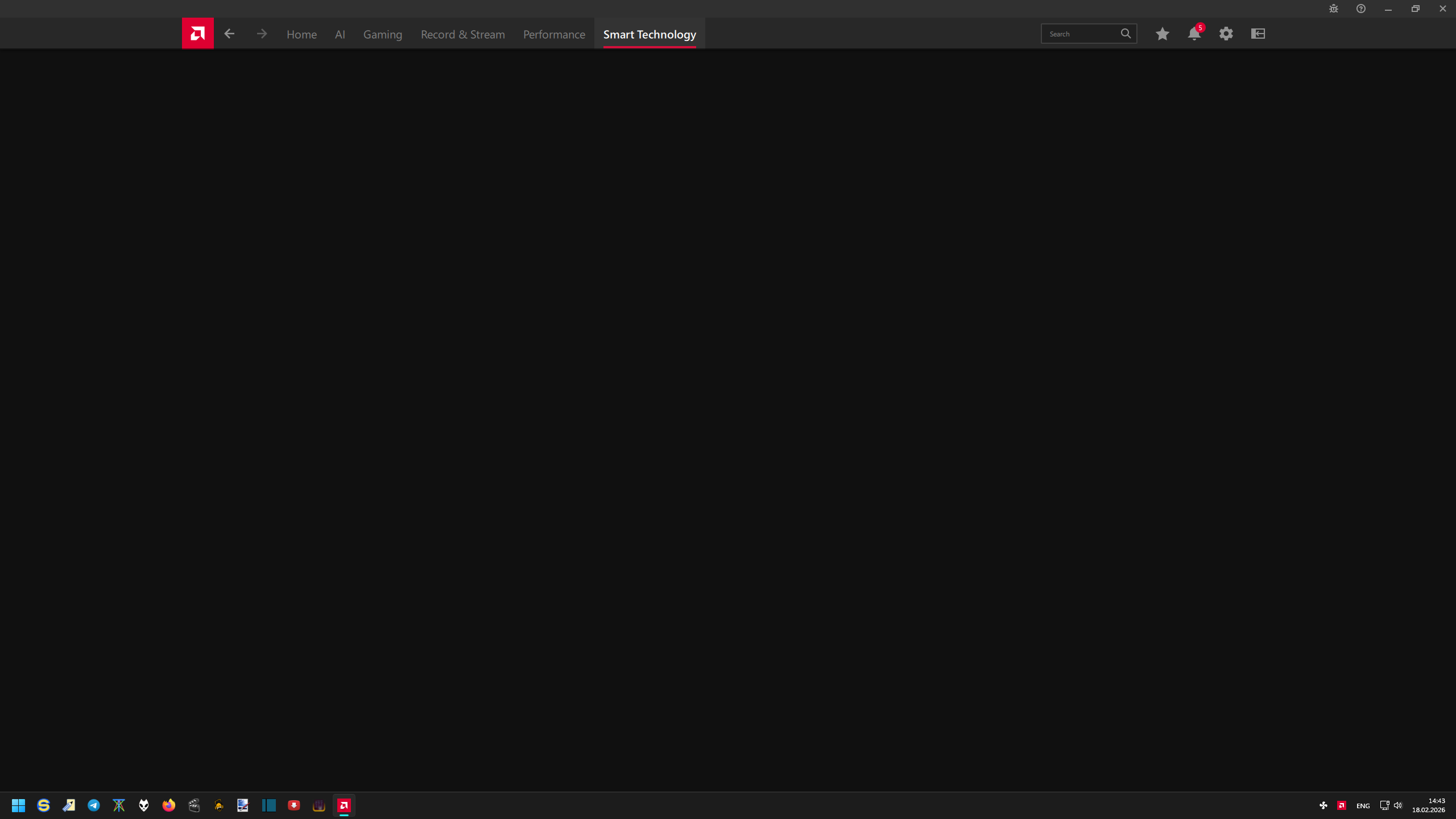Open Telegram from the taskbar
Image resolution: width=1456 pixels, height=819 pixels.
[x=93, y=805]
